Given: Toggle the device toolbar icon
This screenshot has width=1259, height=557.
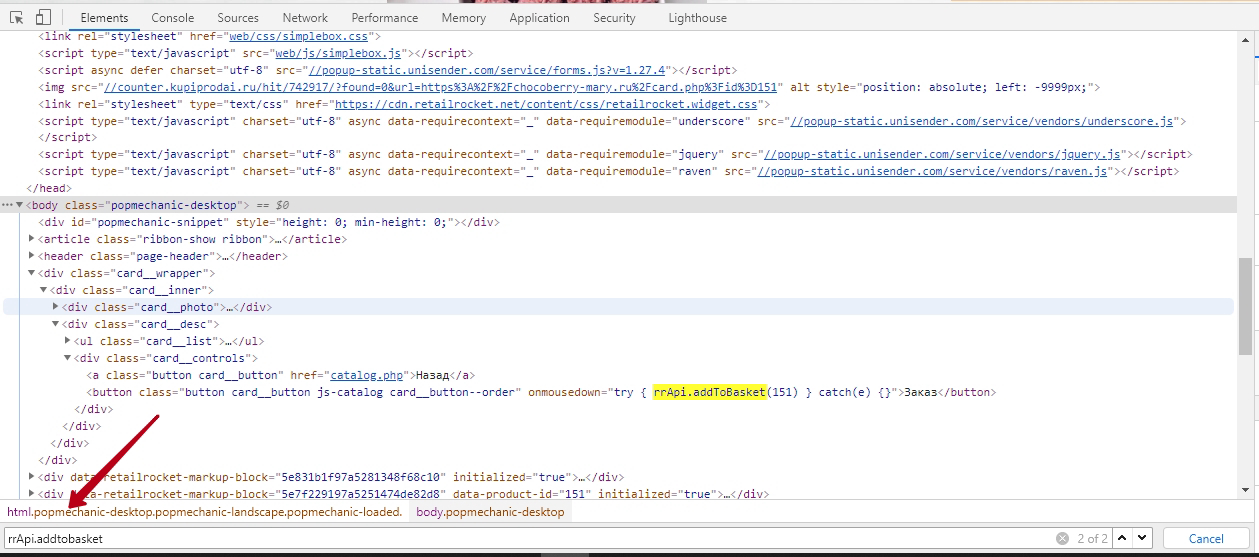Looking at the screenshot, I should pos(43,18).
